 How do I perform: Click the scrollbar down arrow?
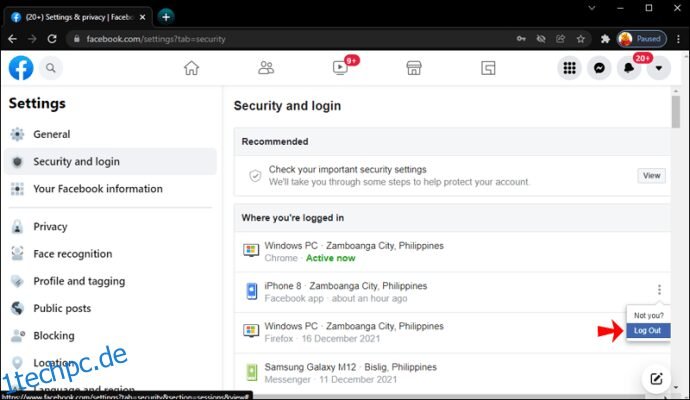coord(676,388)
